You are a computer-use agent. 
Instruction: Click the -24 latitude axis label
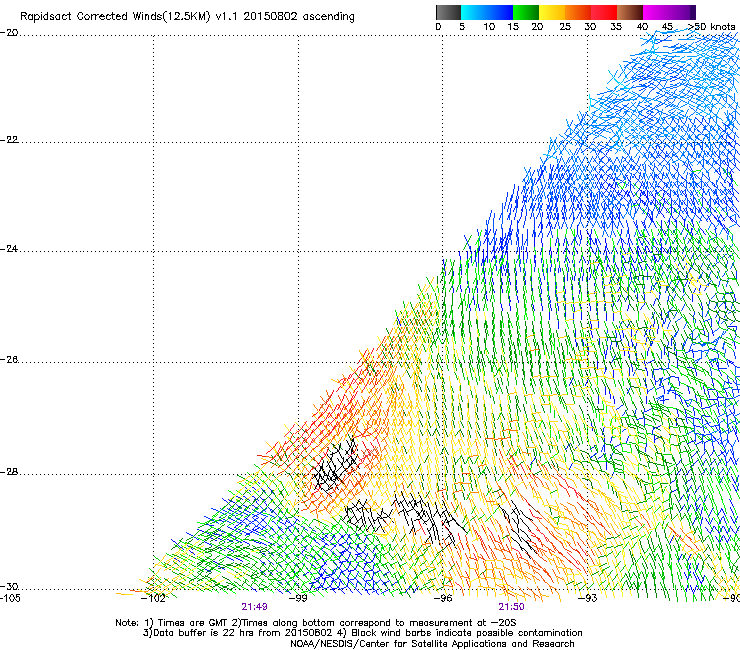pyautogui.click(x=9, y=249)
